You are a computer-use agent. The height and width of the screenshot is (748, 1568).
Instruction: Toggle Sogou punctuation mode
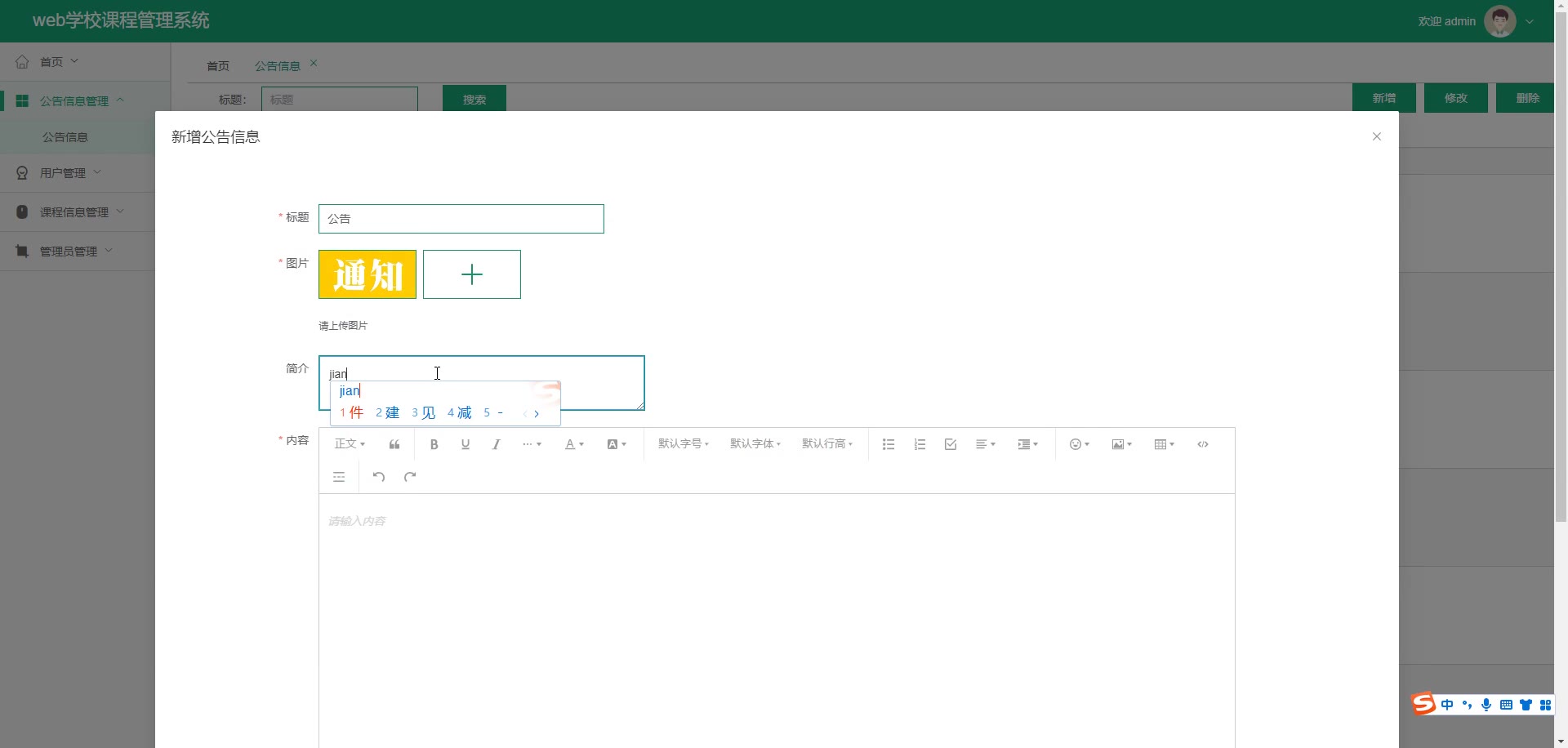(x=1467, y=705)
